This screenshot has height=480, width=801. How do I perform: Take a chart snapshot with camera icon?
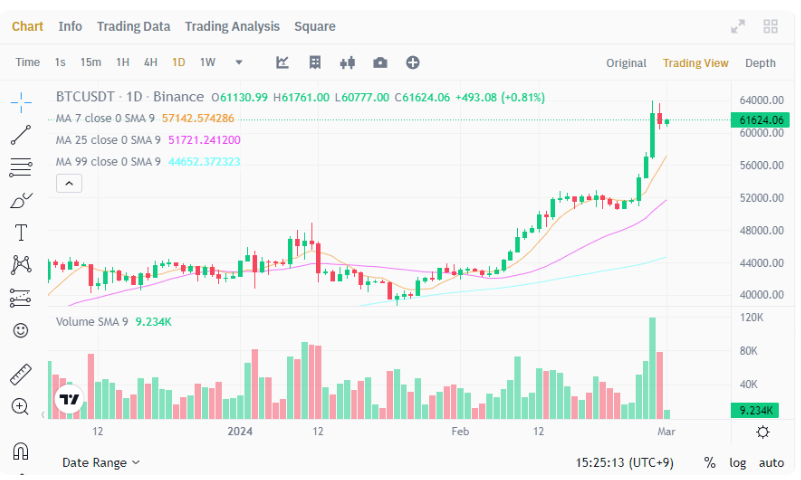pyautogui.click(x=380, y=63)
